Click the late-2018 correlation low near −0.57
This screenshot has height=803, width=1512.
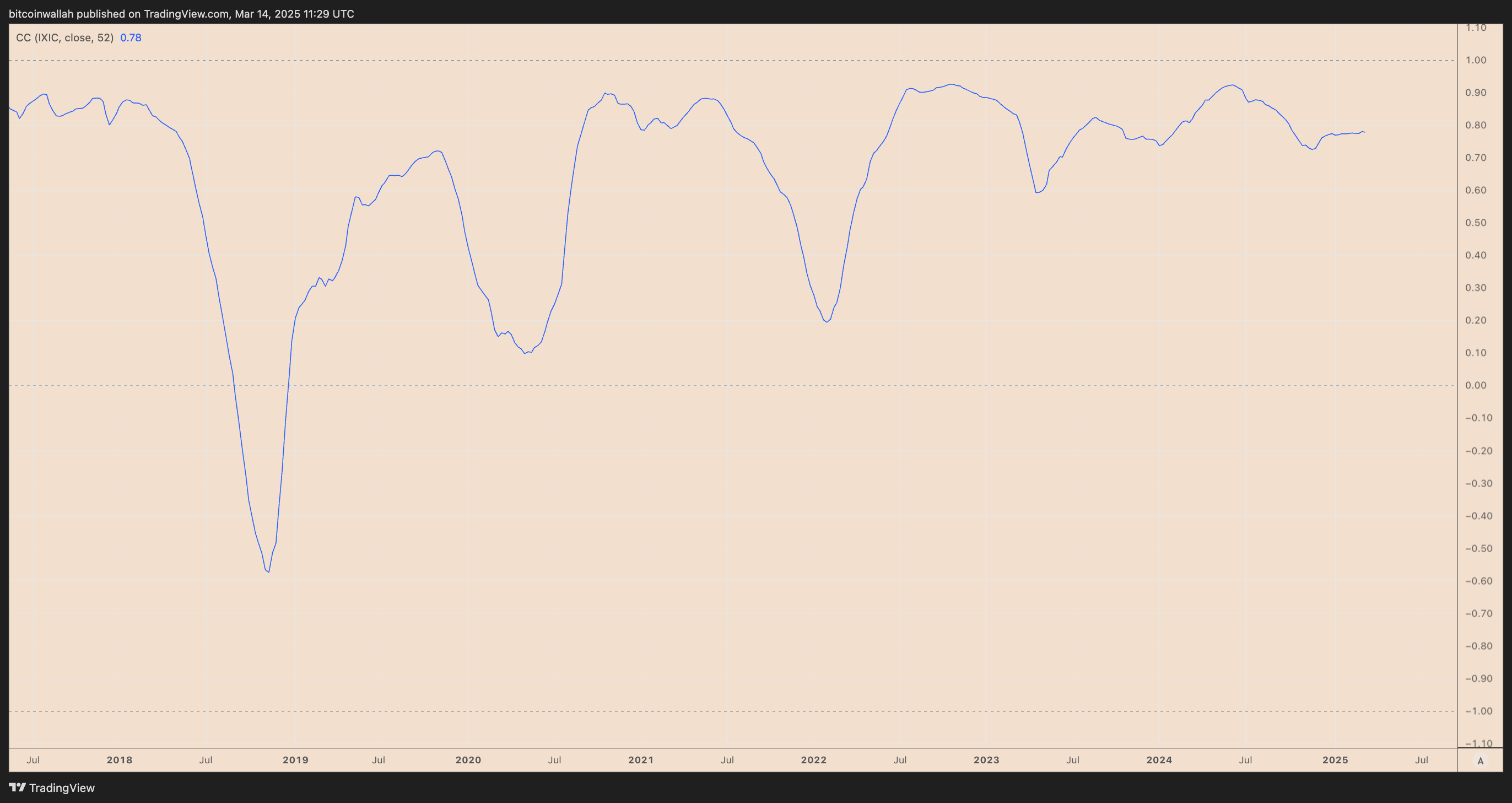point(268,571)
